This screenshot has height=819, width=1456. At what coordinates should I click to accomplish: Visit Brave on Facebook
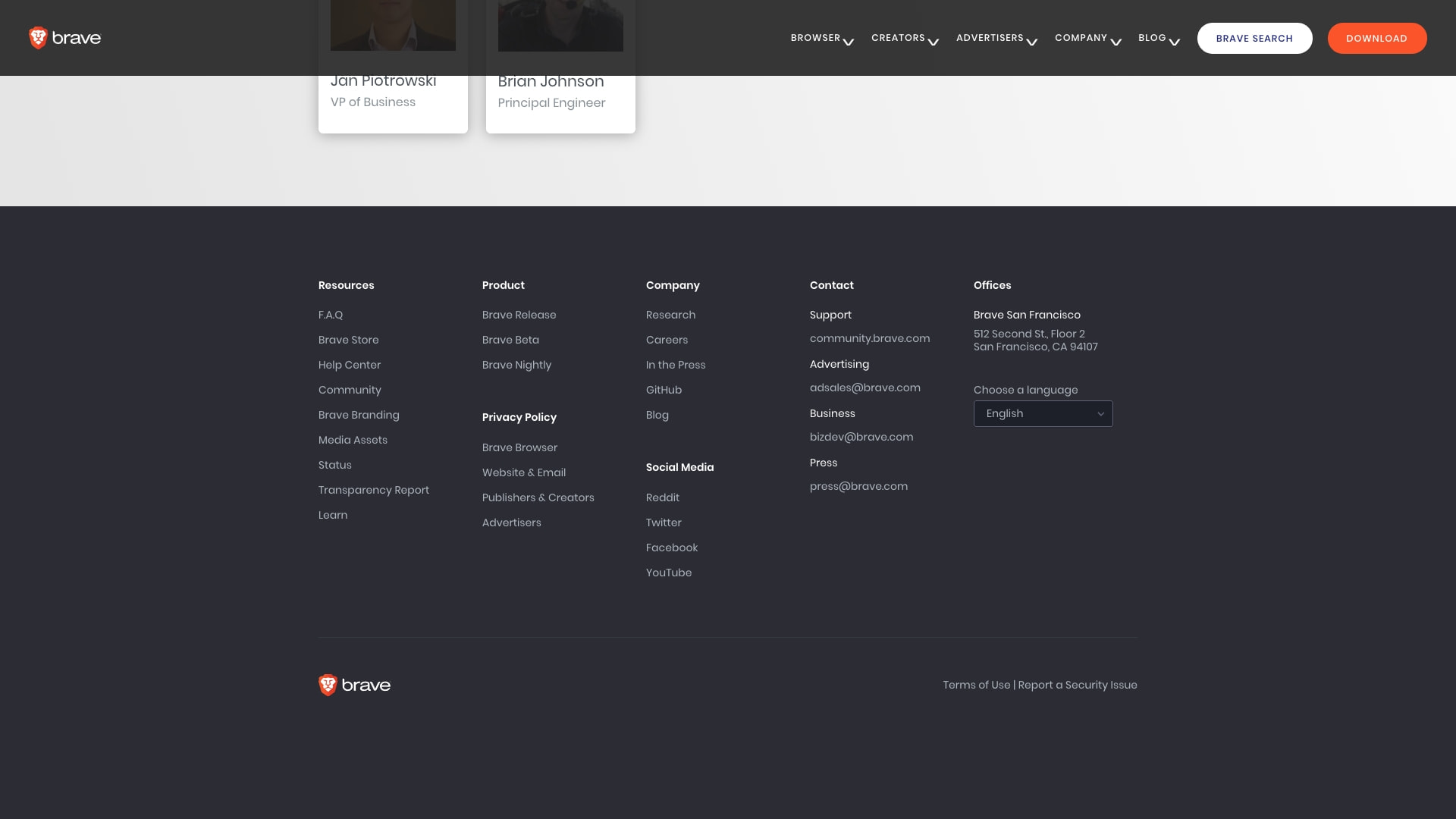click(672, 548)
